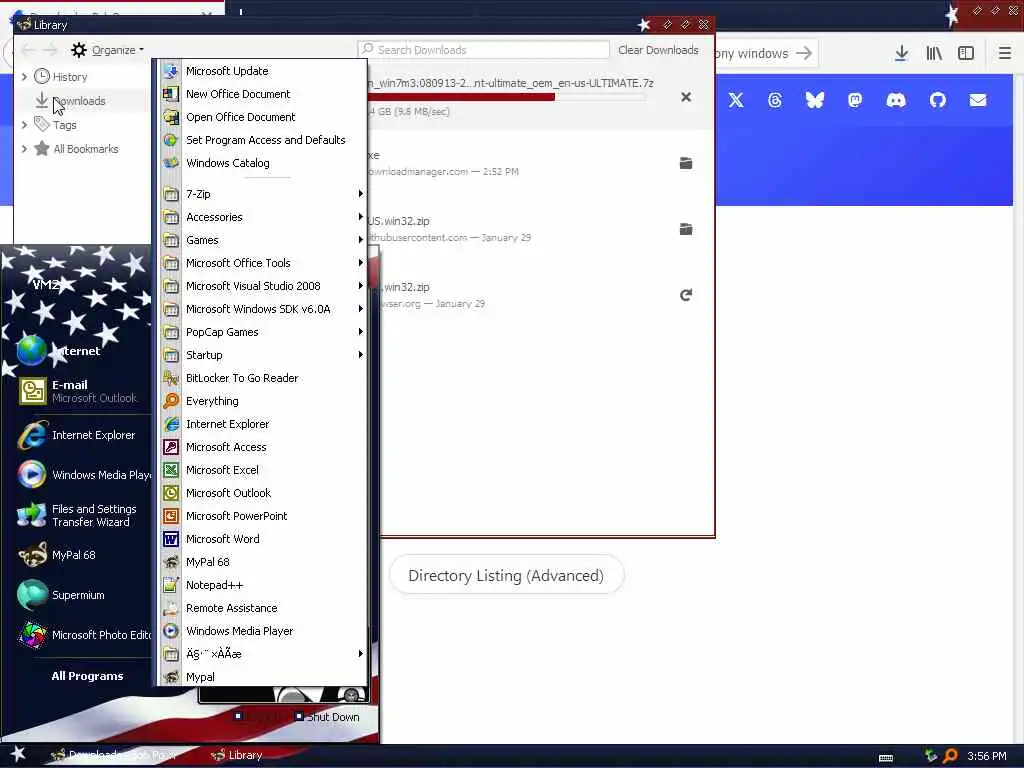Click Shut Down button
The height and width of the screenshot is (768, 1024).
click(x=326, y=716)
